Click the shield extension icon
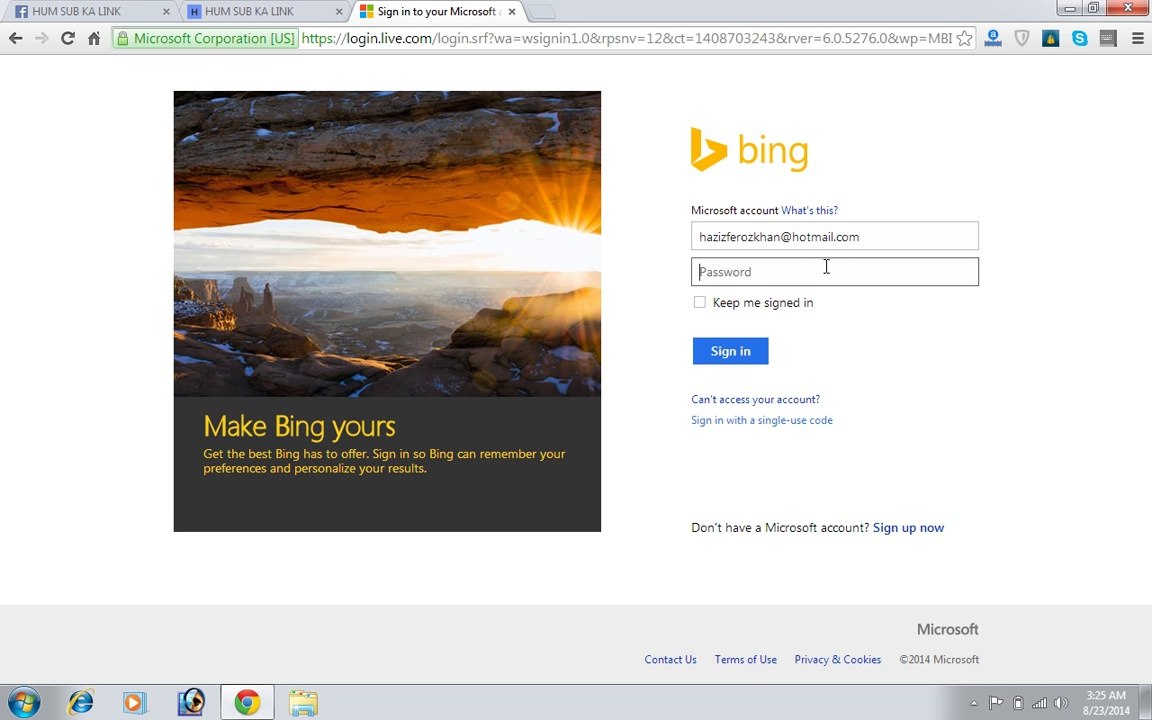Viewport: 1152px width, 720px height. click(1021, 38)
